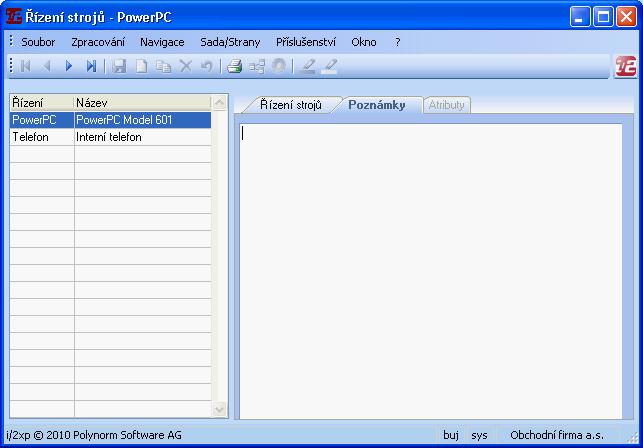Click the menu bar drag handle dots
643x448 pixels.
point(11,41)
